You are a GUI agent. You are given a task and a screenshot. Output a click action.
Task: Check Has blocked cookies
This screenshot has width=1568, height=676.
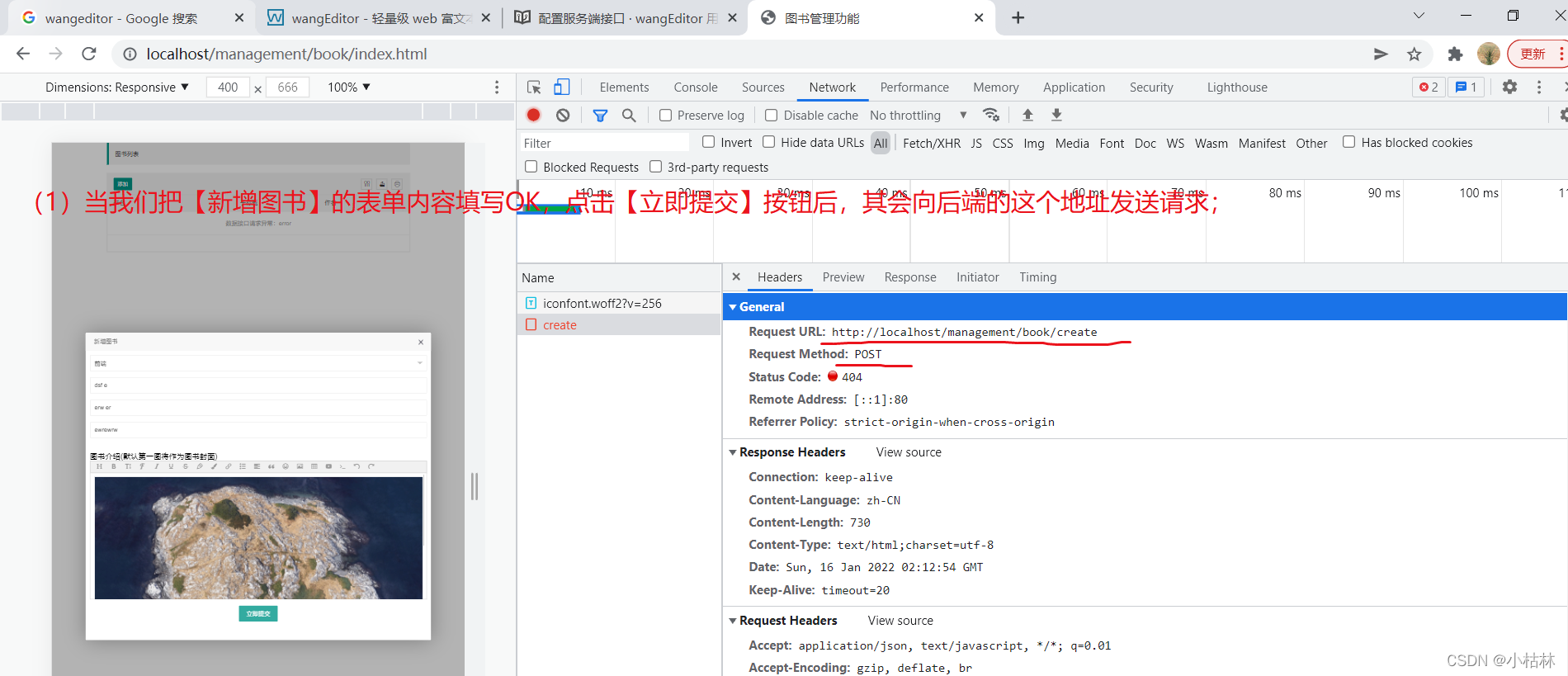tap(1348, 142)
